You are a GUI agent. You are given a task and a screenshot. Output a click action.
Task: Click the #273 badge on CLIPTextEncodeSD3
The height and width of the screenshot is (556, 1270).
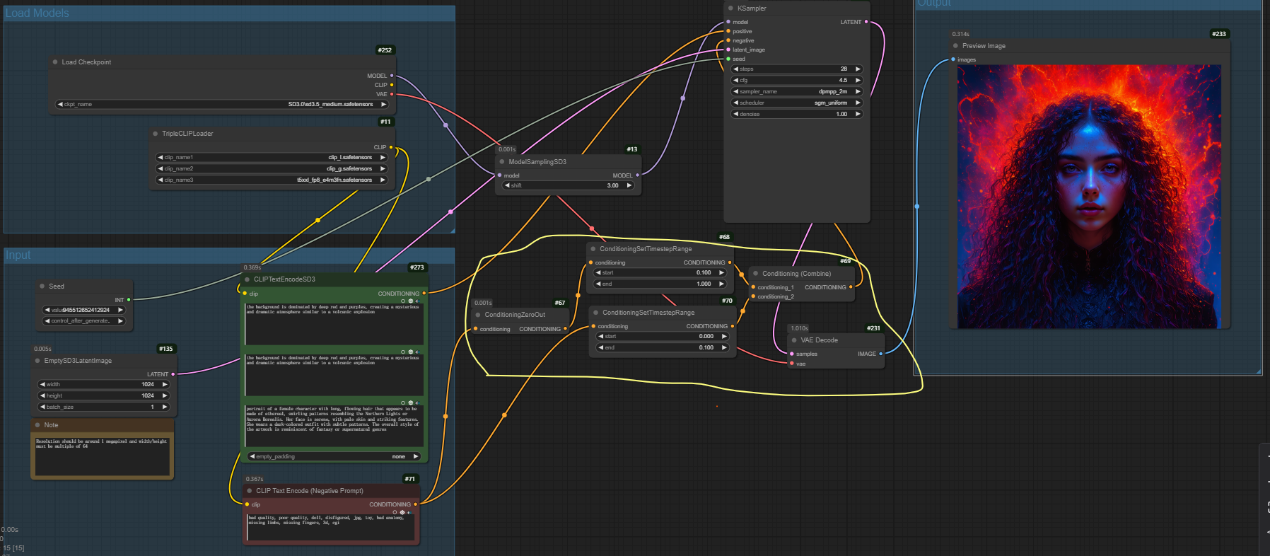417,267
